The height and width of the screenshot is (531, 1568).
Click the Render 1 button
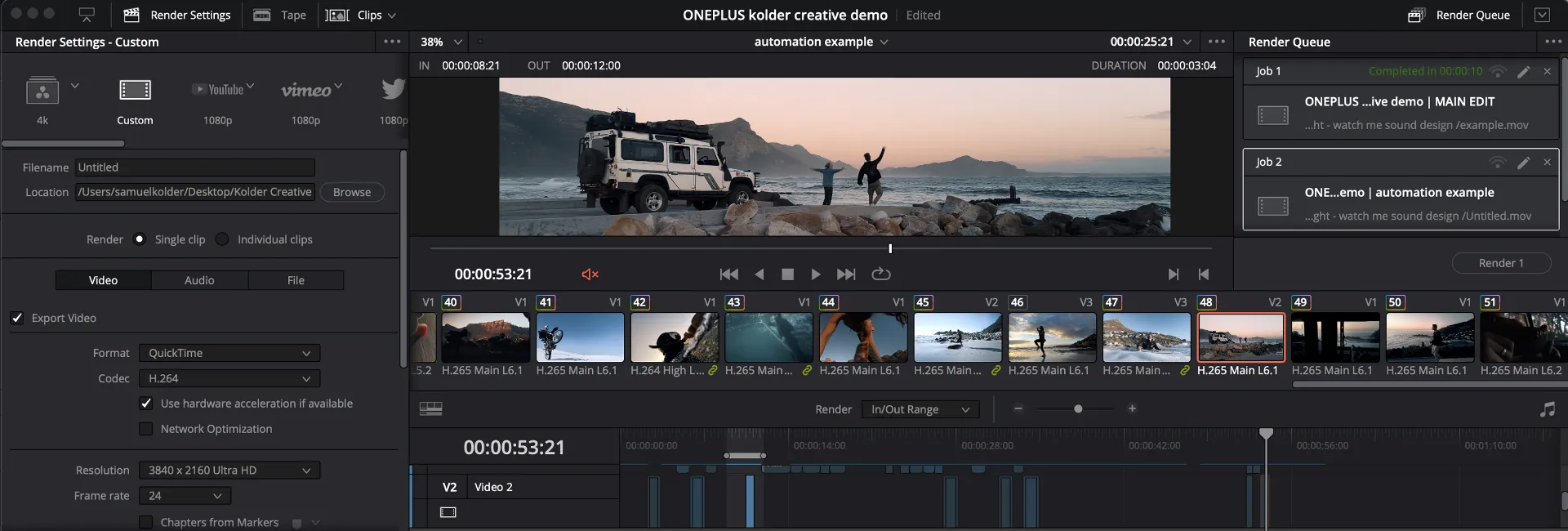[x=1500, y=263]
